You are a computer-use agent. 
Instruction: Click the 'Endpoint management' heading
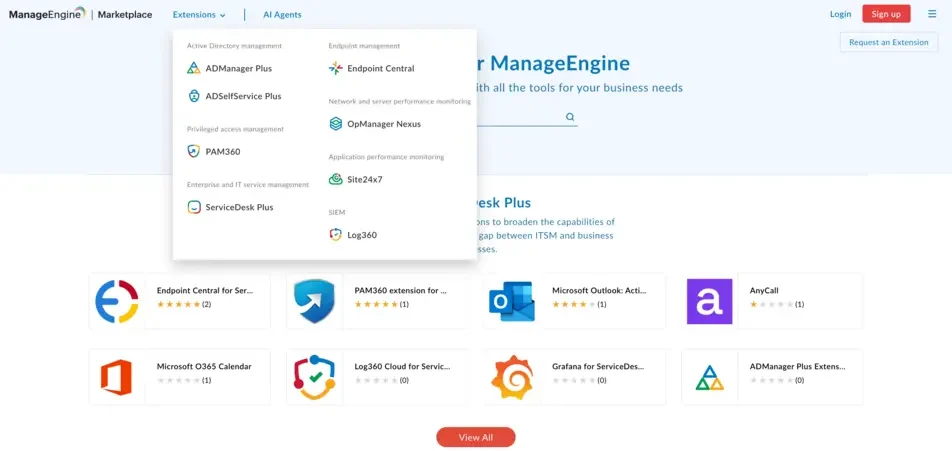[x=364, y=46]
